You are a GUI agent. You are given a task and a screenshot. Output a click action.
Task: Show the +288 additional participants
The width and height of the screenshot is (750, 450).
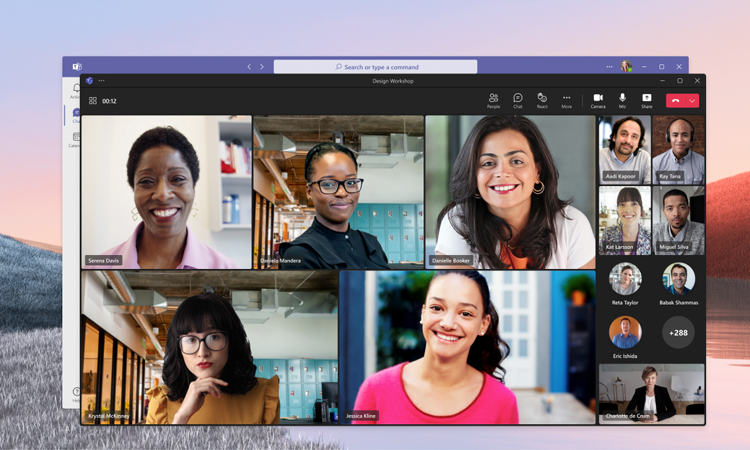coord(679,332)
